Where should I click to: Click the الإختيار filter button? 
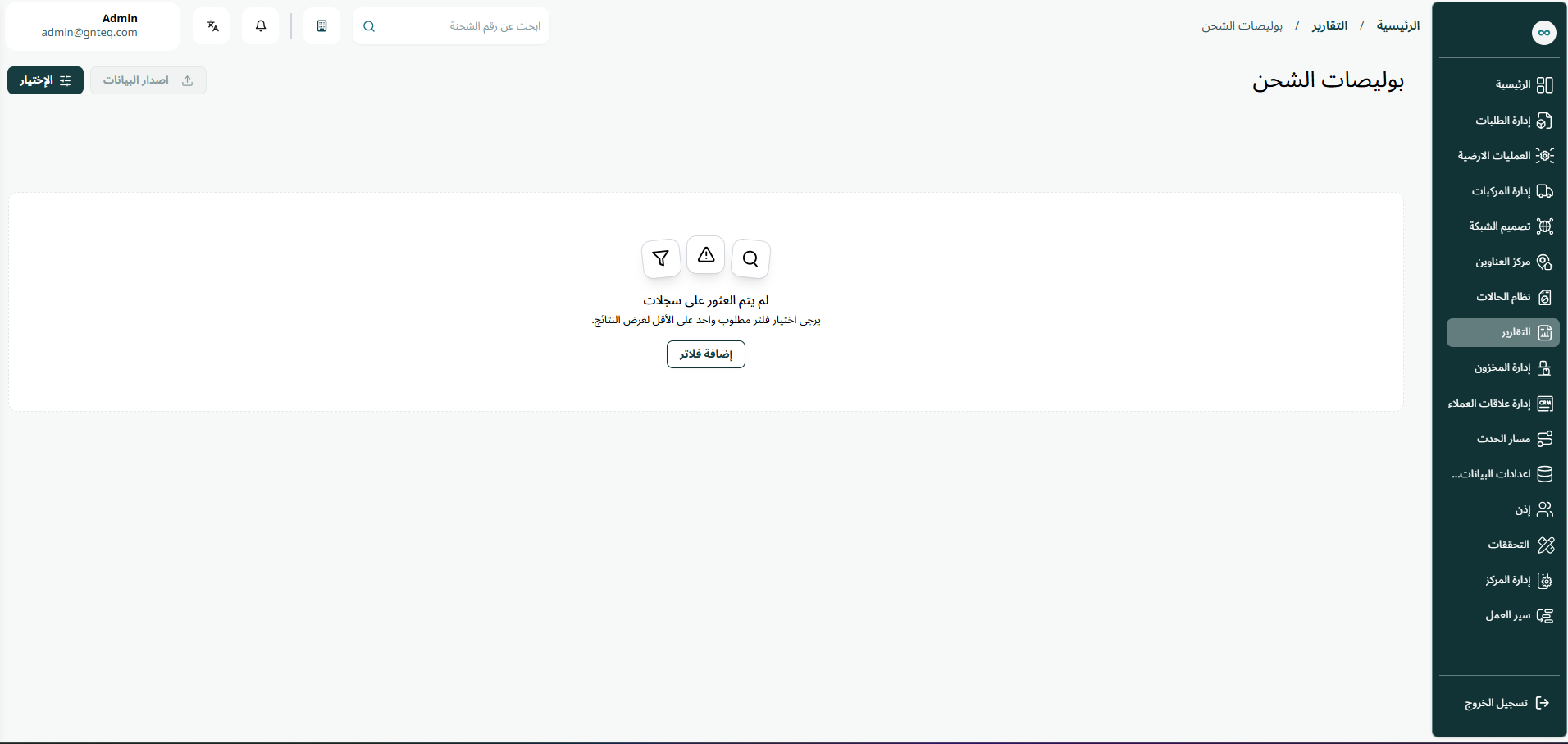point(45,80)
